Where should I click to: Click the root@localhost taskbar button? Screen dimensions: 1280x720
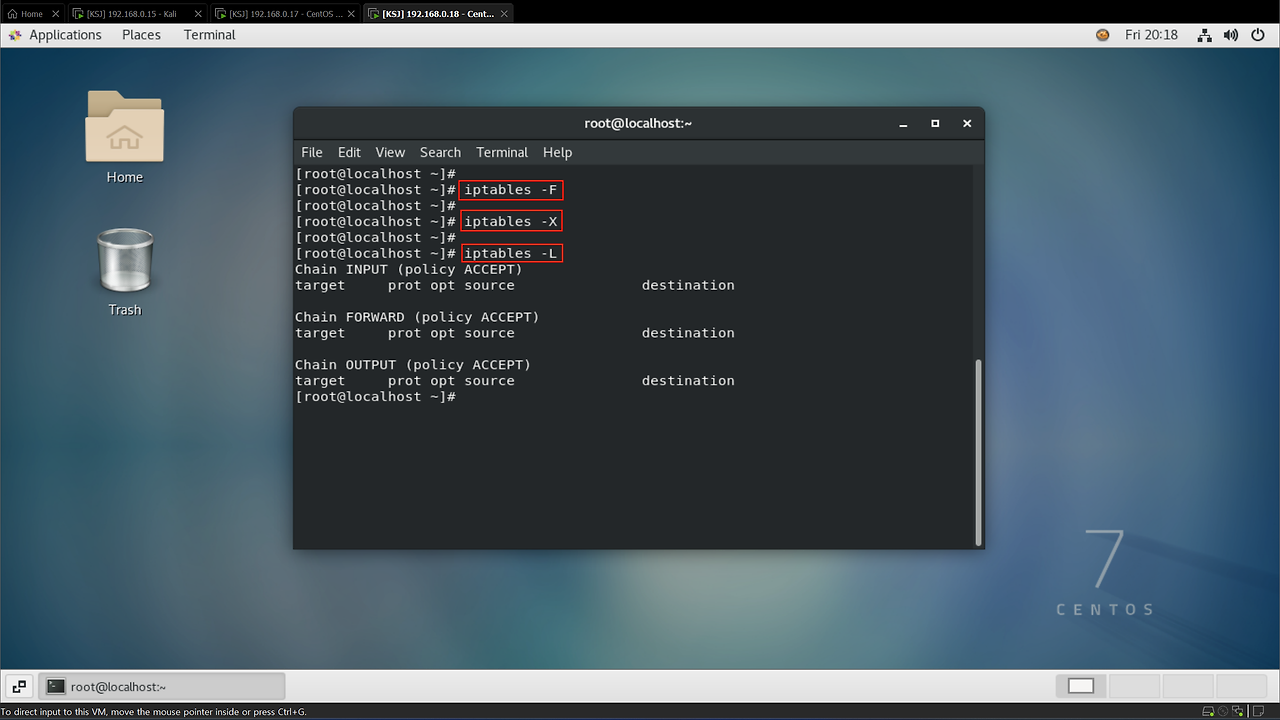pyautogui.click(x=162, y=686)
